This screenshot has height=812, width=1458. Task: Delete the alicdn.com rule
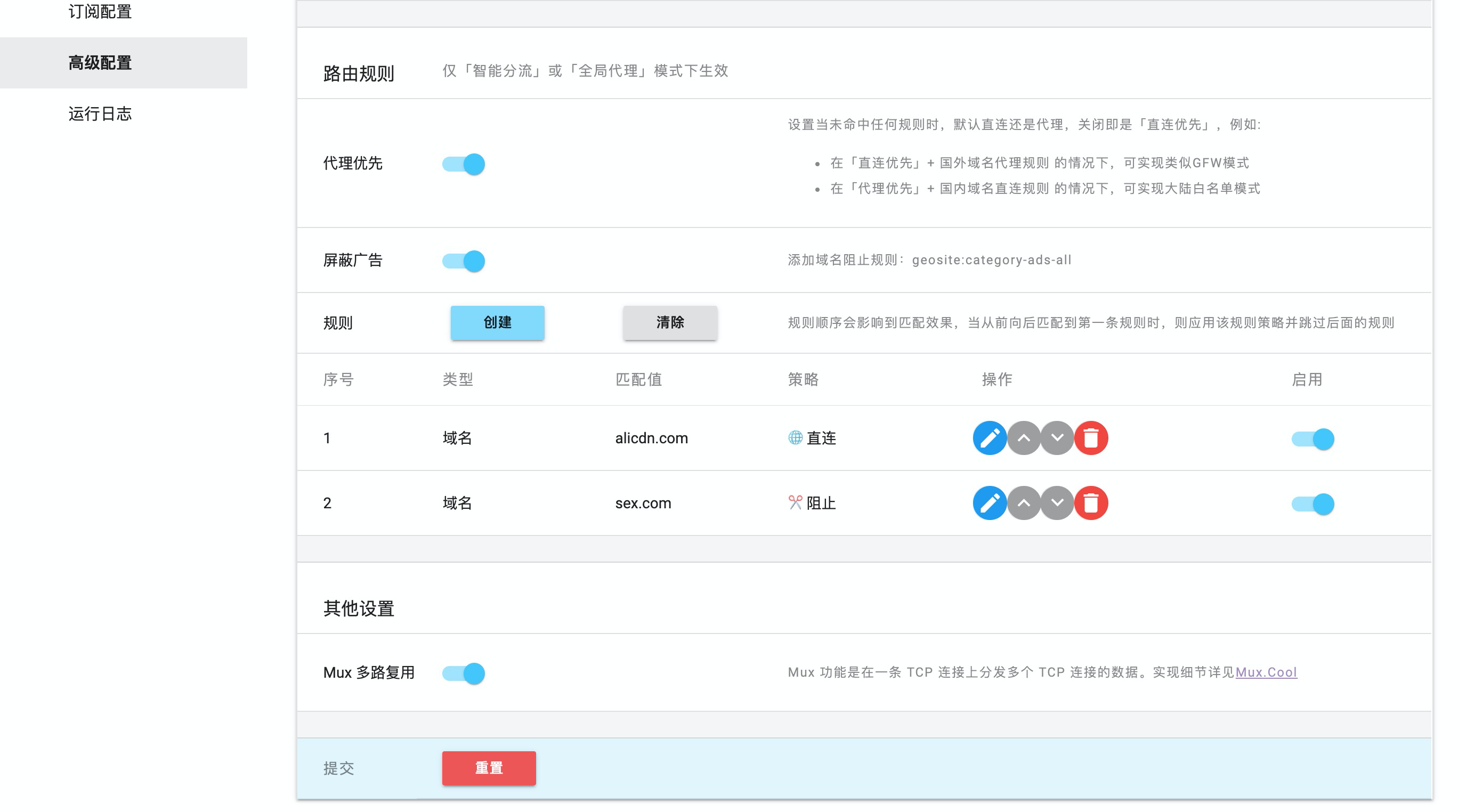pyautogui.click(x=1091, y=438)
